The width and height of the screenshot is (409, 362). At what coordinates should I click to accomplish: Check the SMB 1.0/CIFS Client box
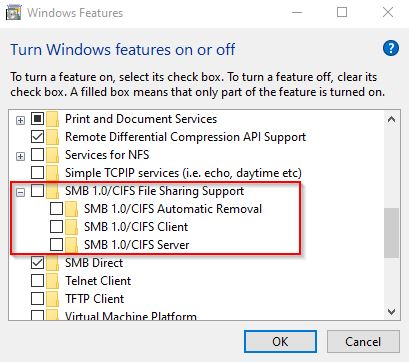tap(56, 227)
